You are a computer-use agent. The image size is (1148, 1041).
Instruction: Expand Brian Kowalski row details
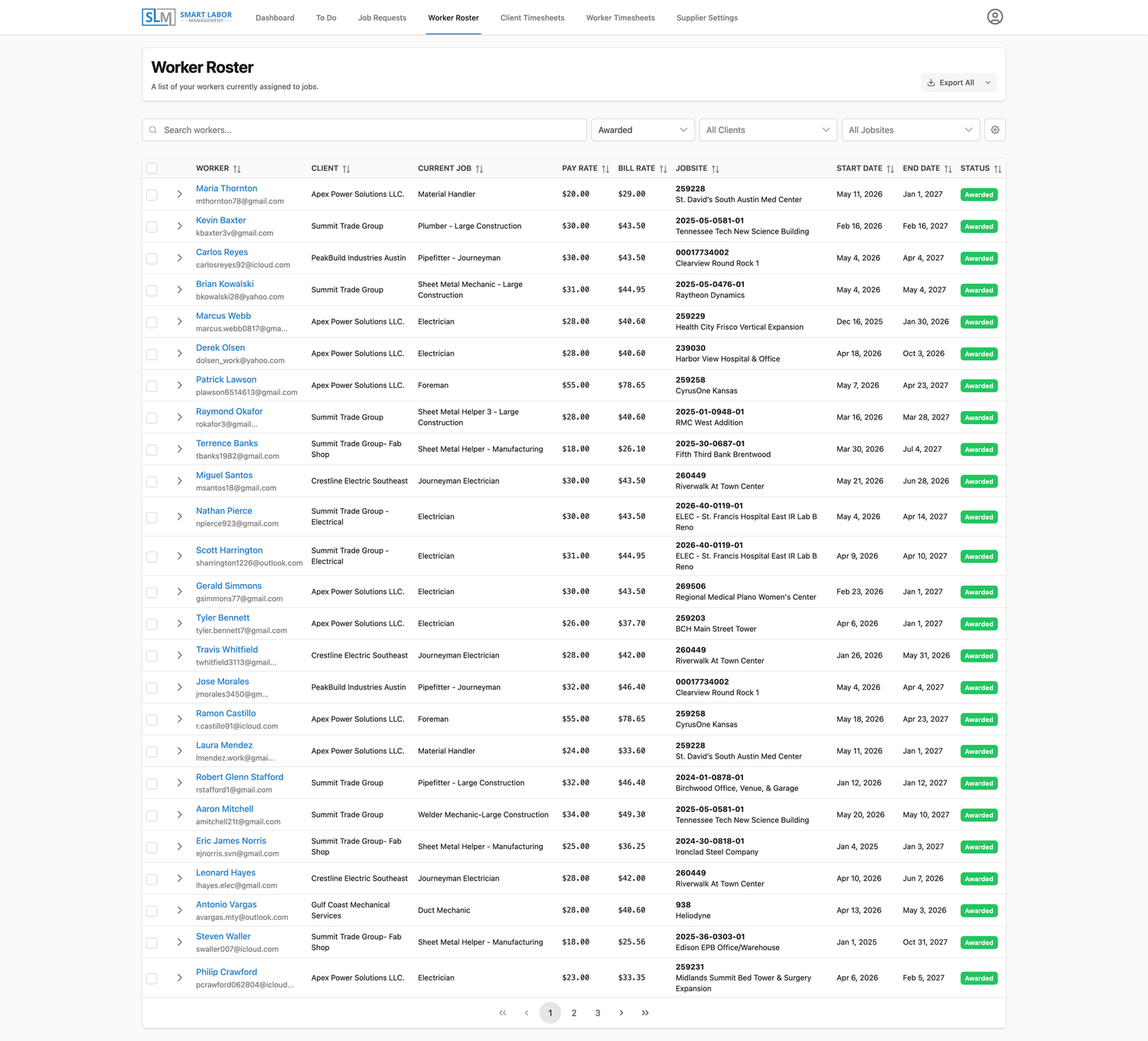180,290
